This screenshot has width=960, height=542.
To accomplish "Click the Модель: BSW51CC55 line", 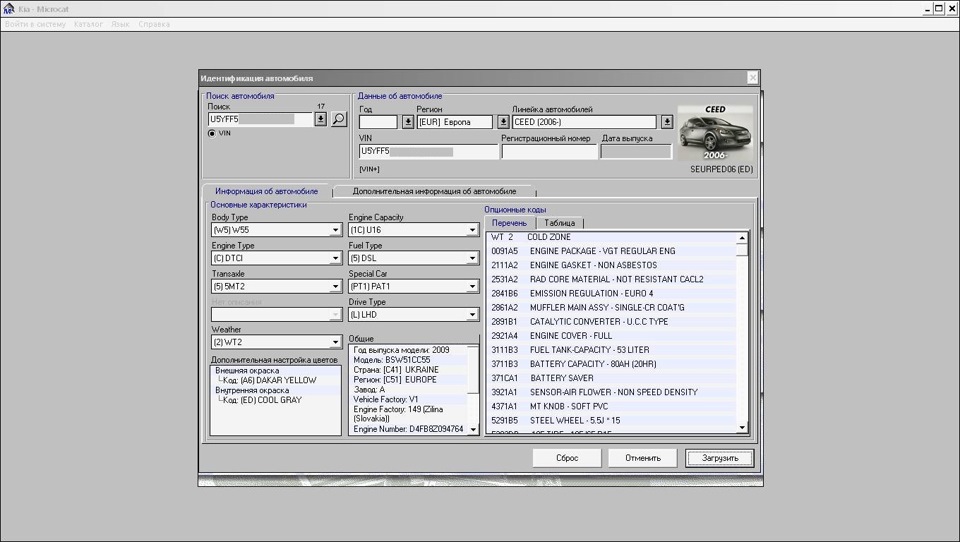I will pyautogui.click(x=392, y=360).
